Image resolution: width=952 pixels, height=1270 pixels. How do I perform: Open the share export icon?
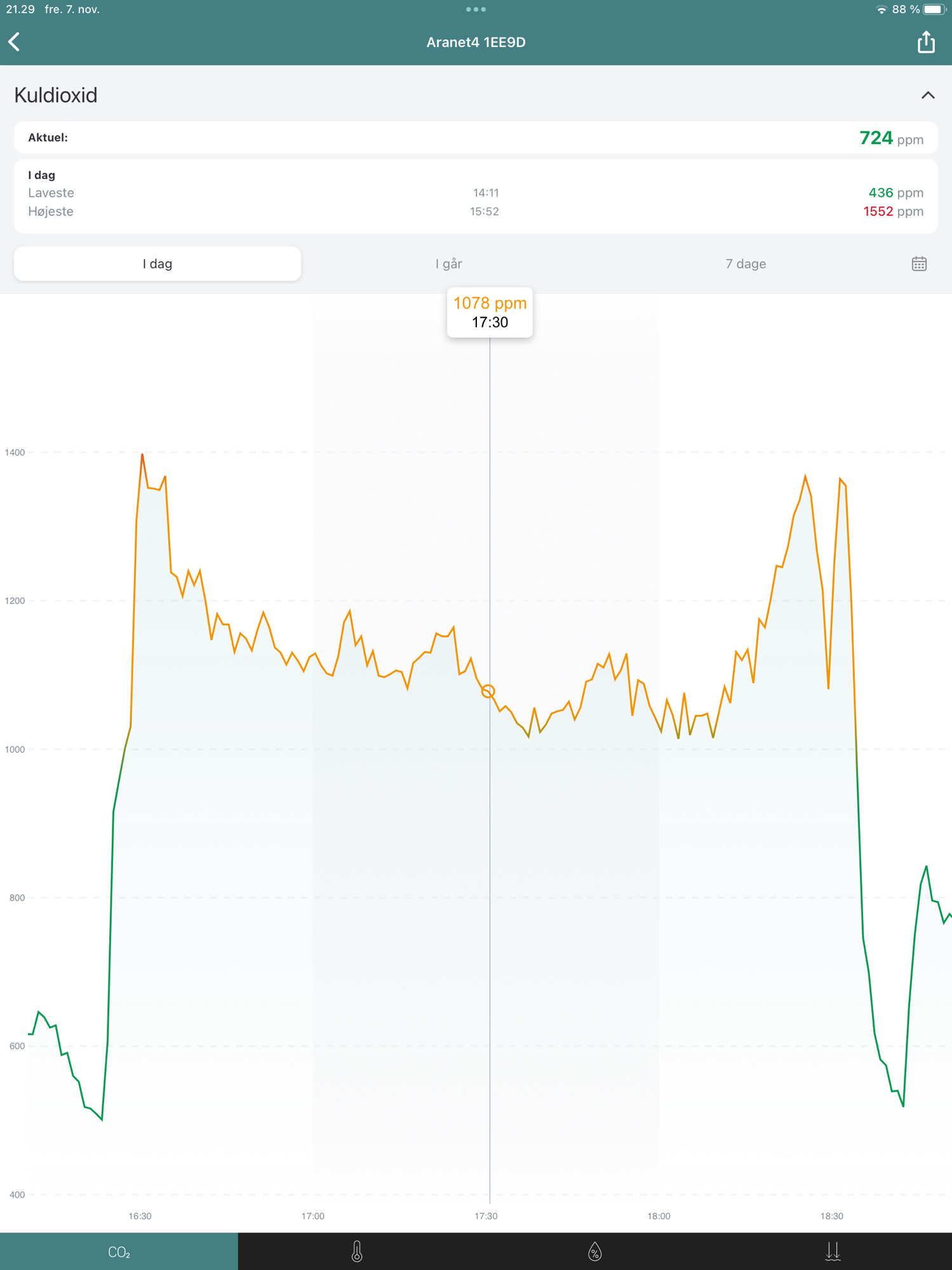(925, 42)
